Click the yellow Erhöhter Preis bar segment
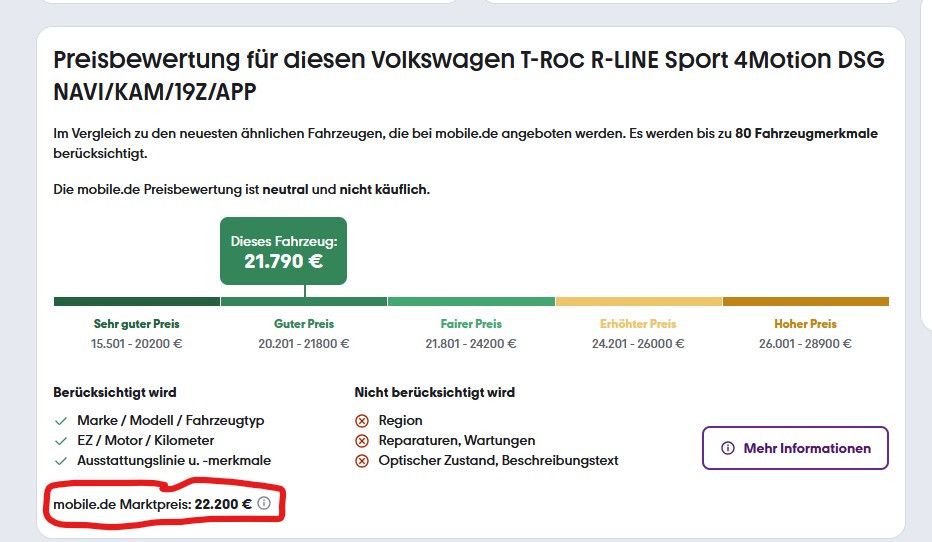This screenshot has height=542, width=932. click(639, 301)
